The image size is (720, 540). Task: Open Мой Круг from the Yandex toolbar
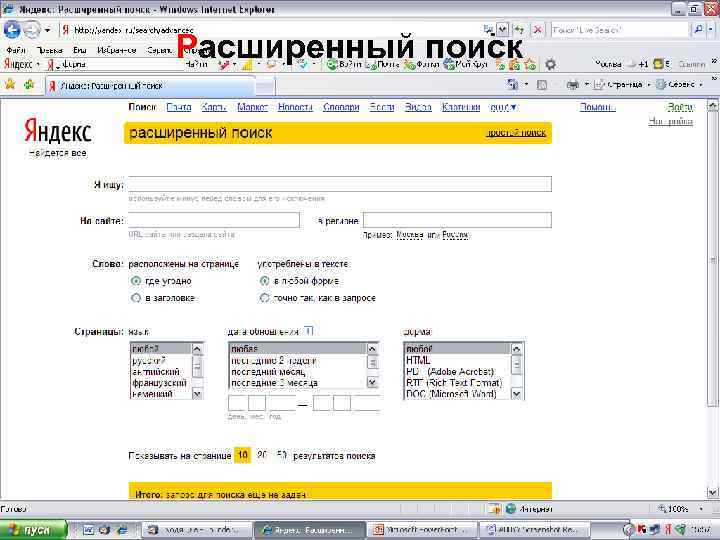point(466,64)
